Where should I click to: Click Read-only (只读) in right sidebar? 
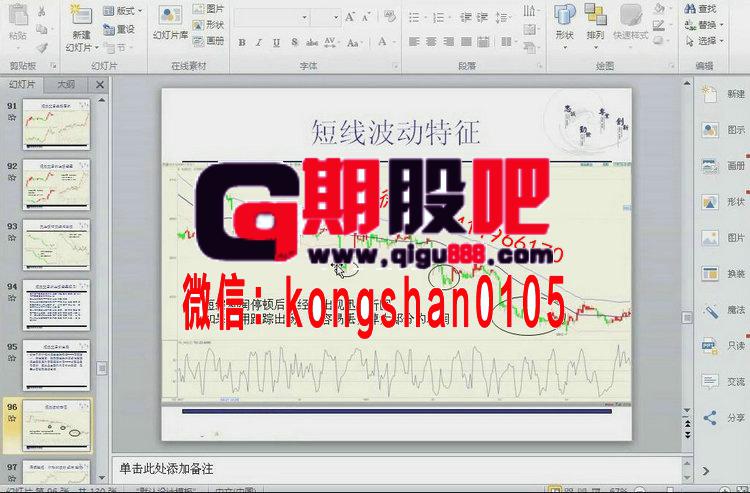coord(723,346)
